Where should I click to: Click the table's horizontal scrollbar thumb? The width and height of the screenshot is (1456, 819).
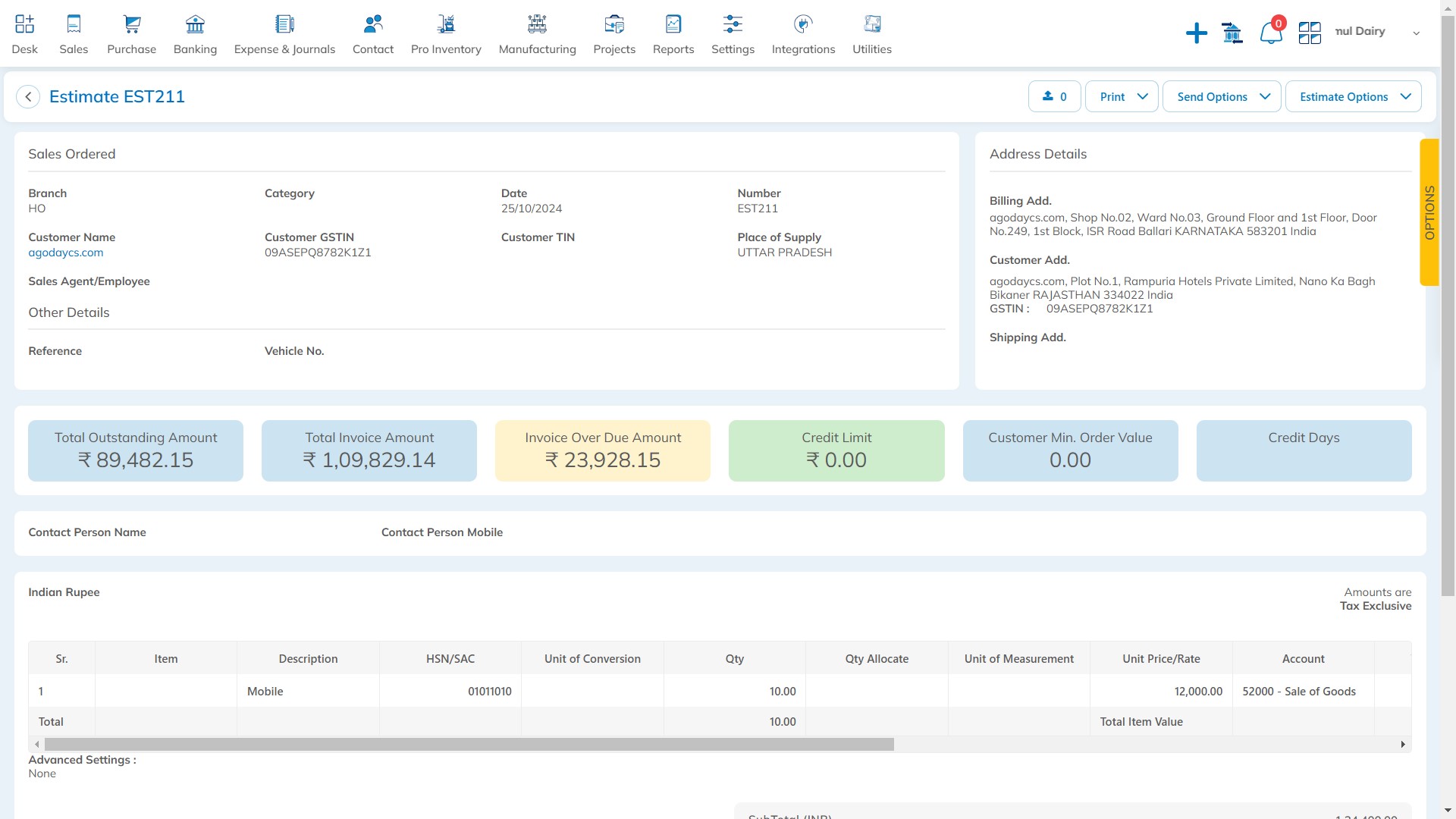(x=469, y=745)
